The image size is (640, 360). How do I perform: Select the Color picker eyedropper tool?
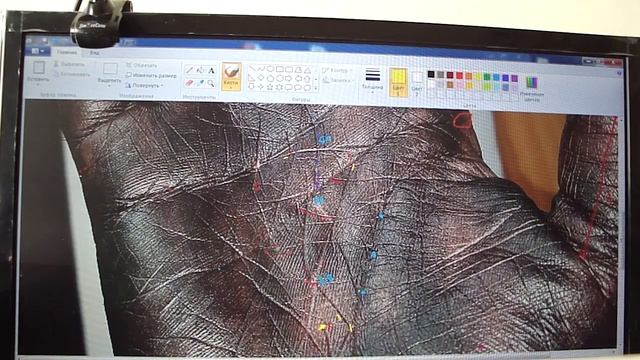[200, 83]
